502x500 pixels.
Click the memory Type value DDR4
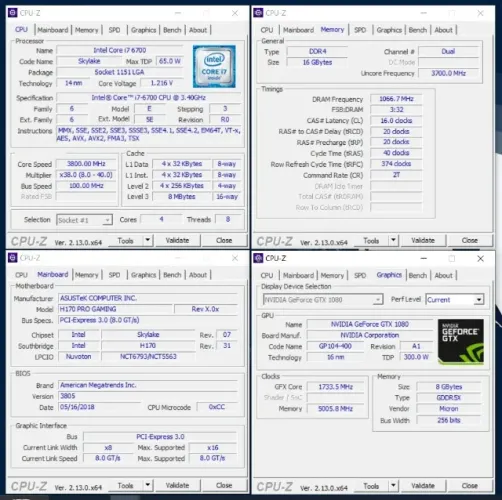(x=317, y=52)
